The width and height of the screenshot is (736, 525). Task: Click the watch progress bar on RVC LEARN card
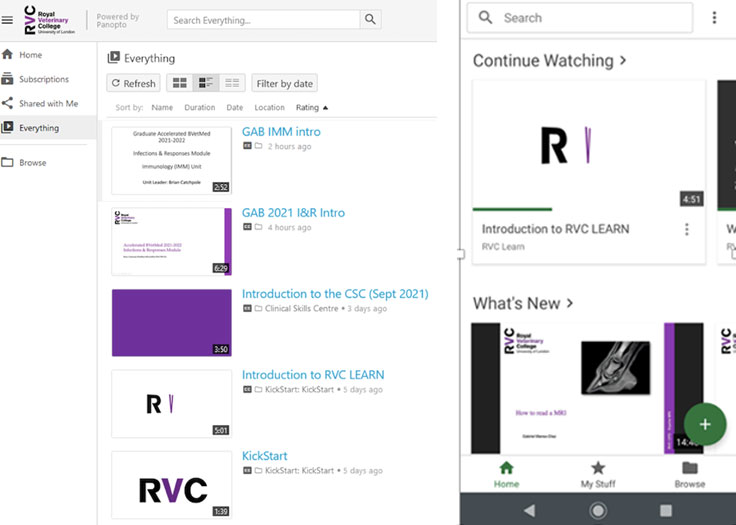pos(513,209)
